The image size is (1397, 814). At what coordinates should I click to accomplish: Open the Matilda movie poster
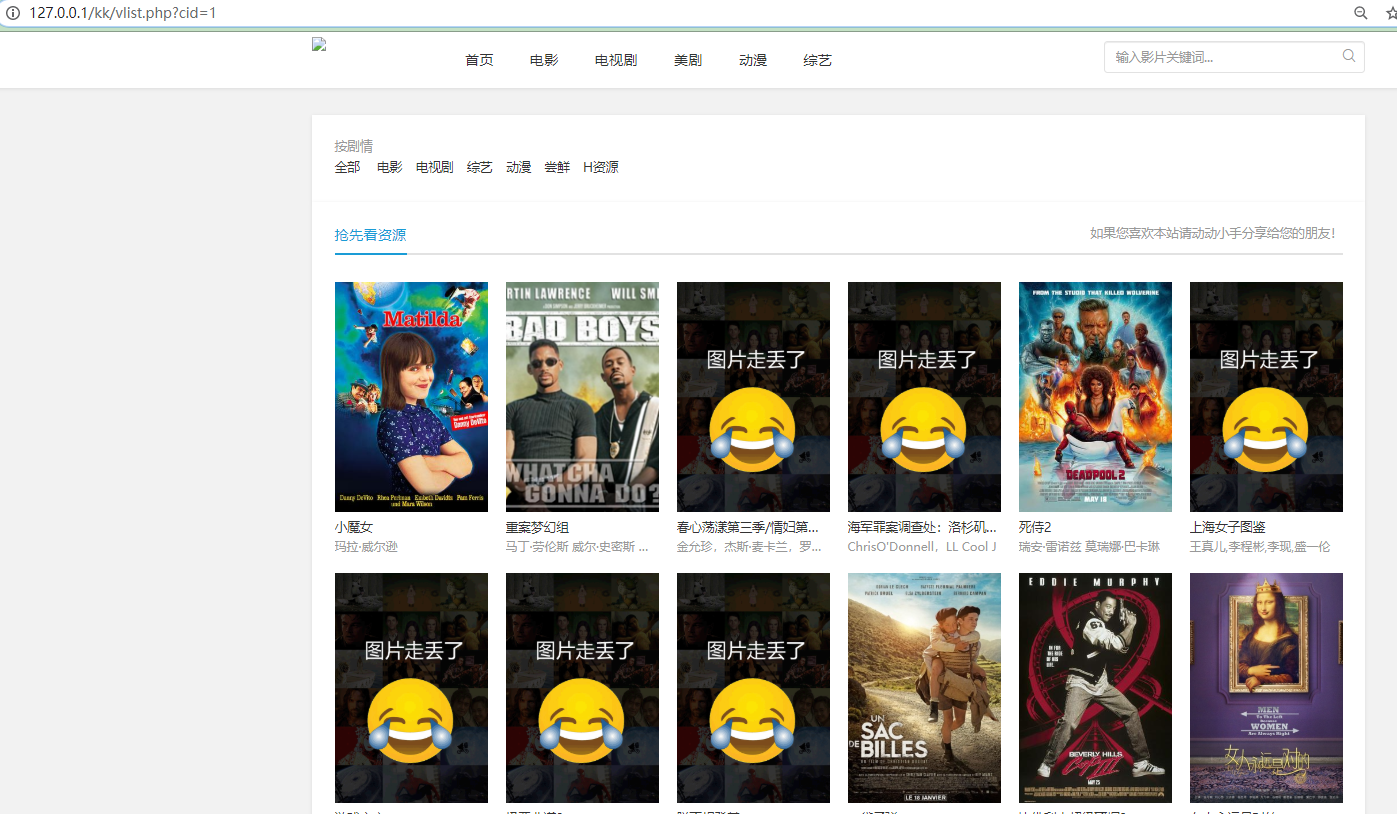(x=411, y=397)
